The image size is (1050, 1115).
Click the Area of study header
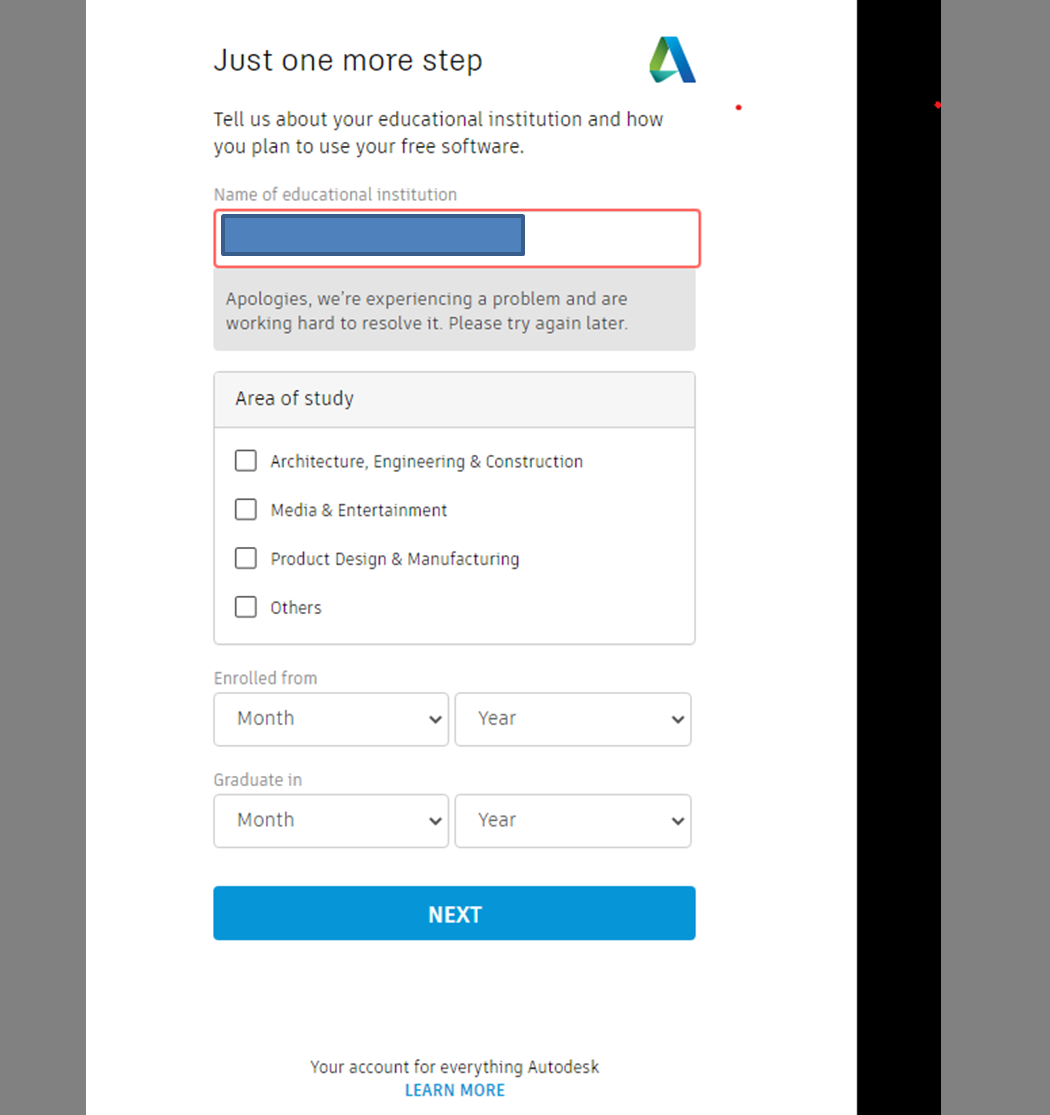tap(294, 398)
